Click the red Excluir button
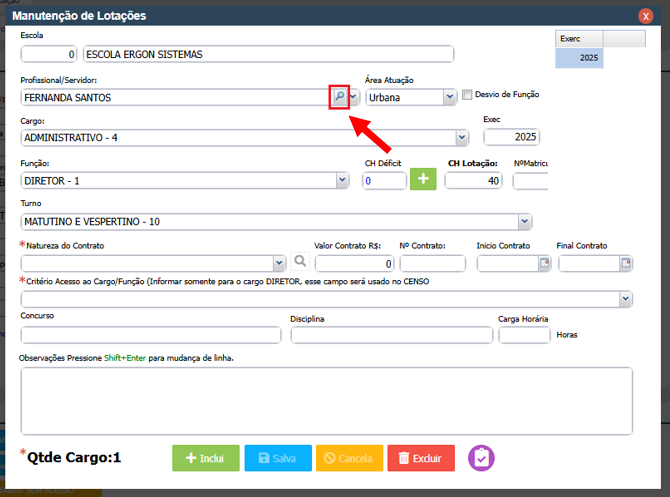 pos(420,458)
